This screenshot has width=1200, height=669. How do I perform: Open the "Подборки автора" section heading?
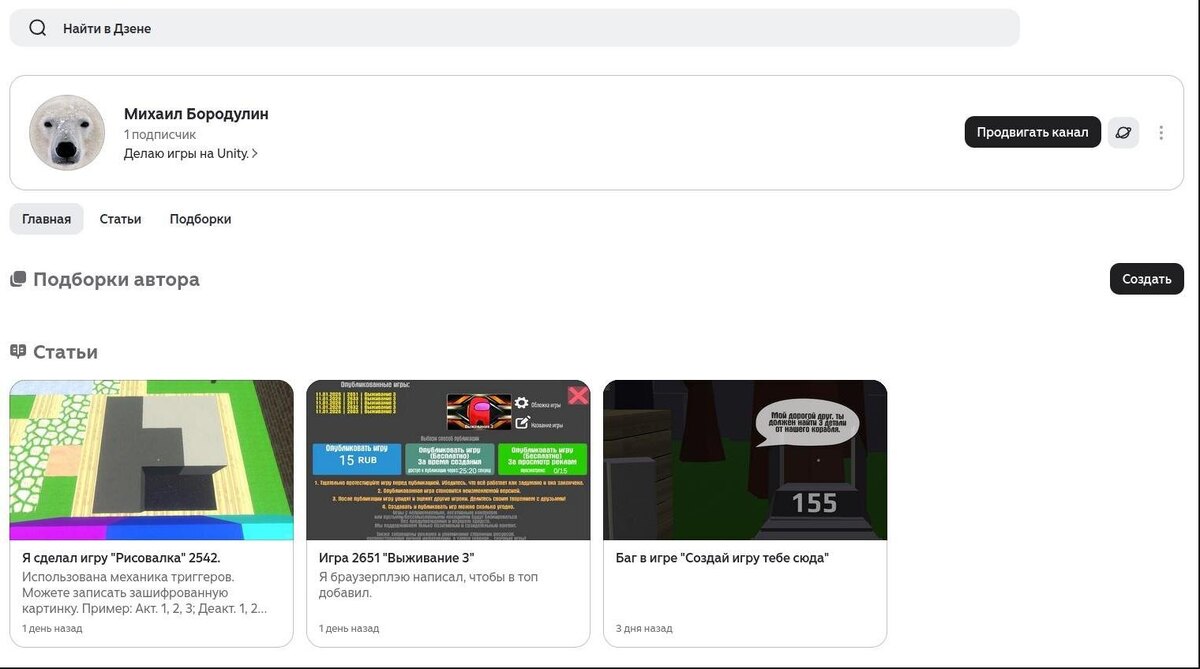tap(116, 279)
